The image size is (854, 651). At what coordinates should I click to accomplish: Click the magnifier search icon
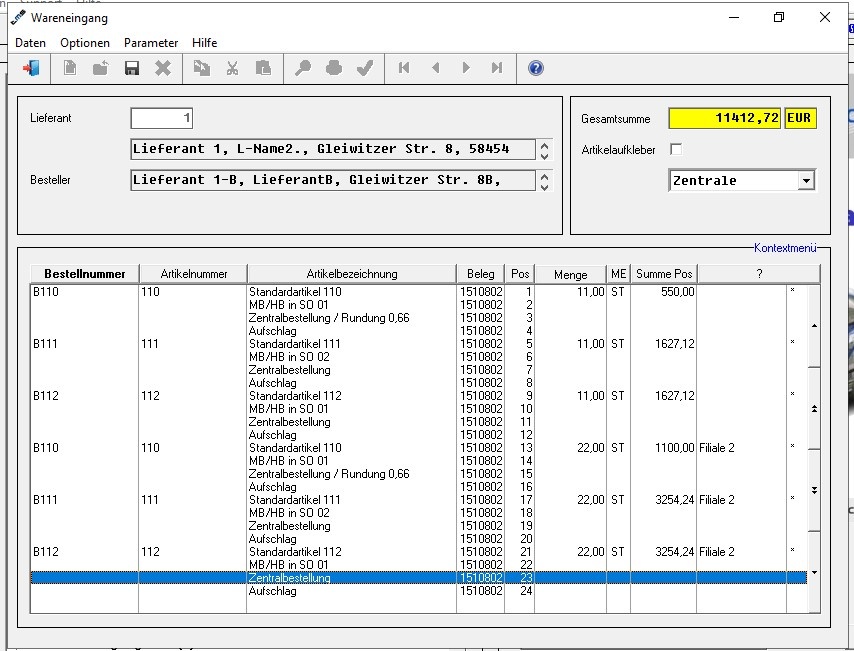tap(303, 68)
